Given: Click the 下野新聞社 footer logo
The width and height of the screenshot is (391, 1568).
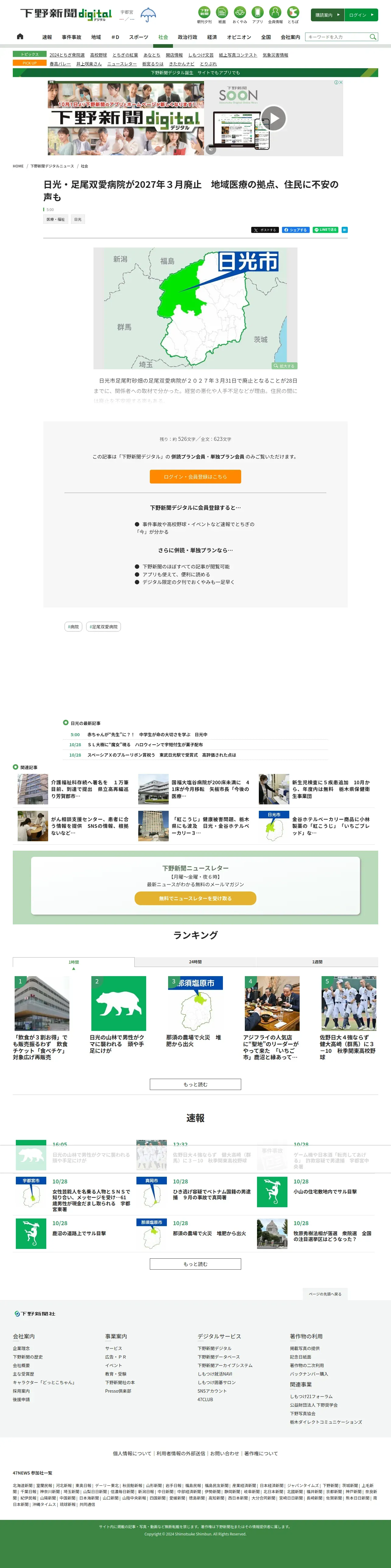Looking at the screenshot, I should tap(35, 1313).
